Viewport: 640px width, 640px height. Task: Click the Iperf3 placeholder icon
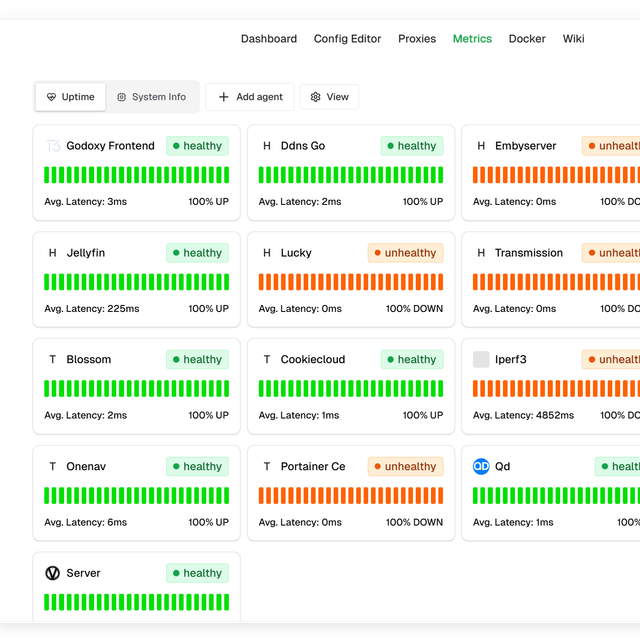click(481, 360)
